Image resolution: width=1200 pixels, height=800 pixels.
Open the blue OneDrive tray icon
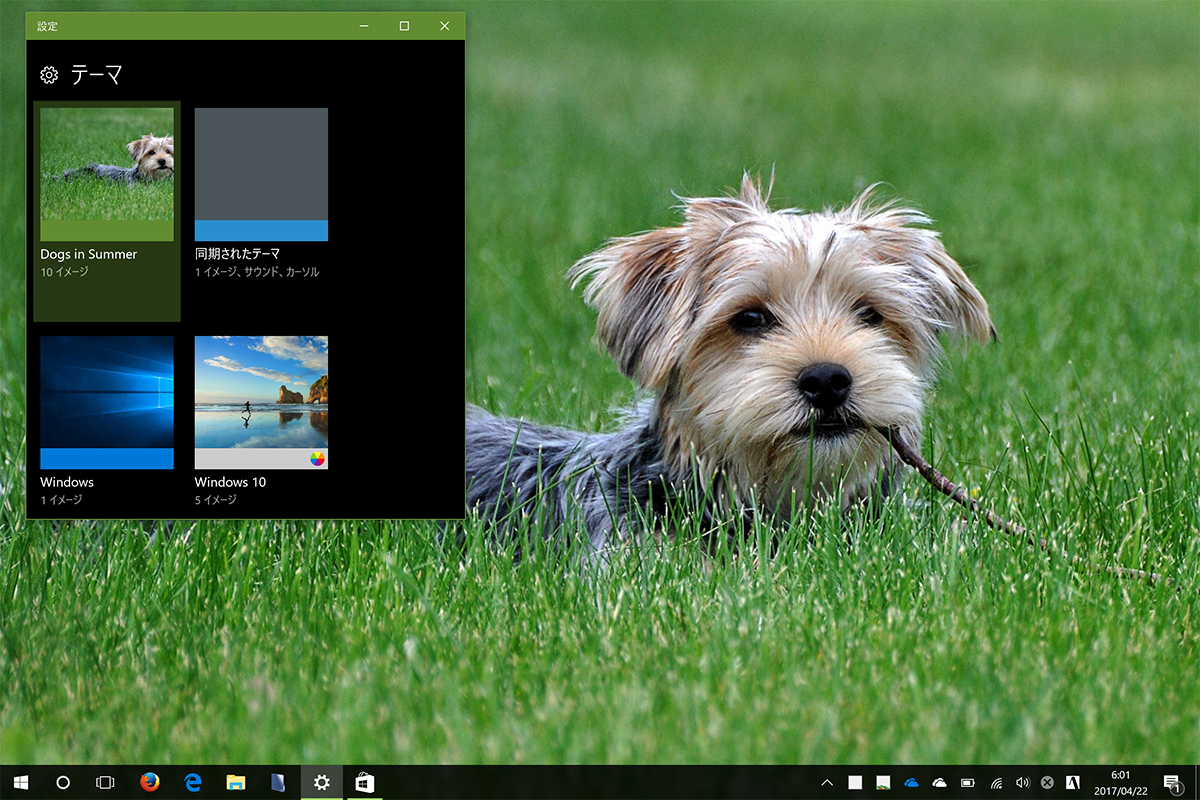(x=911, y=782)
